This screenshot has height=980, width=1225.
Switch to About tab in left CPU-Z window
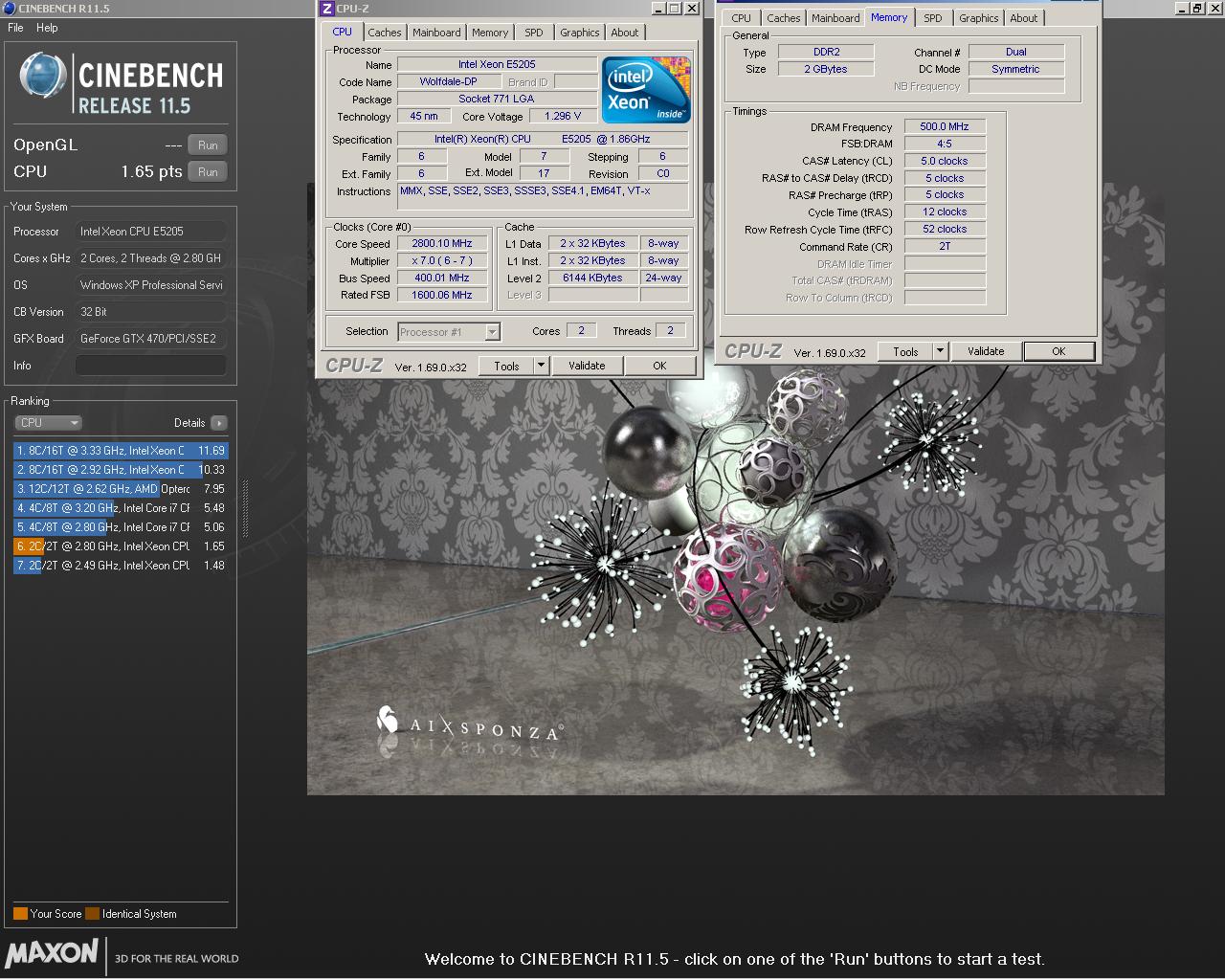point(625,33)
